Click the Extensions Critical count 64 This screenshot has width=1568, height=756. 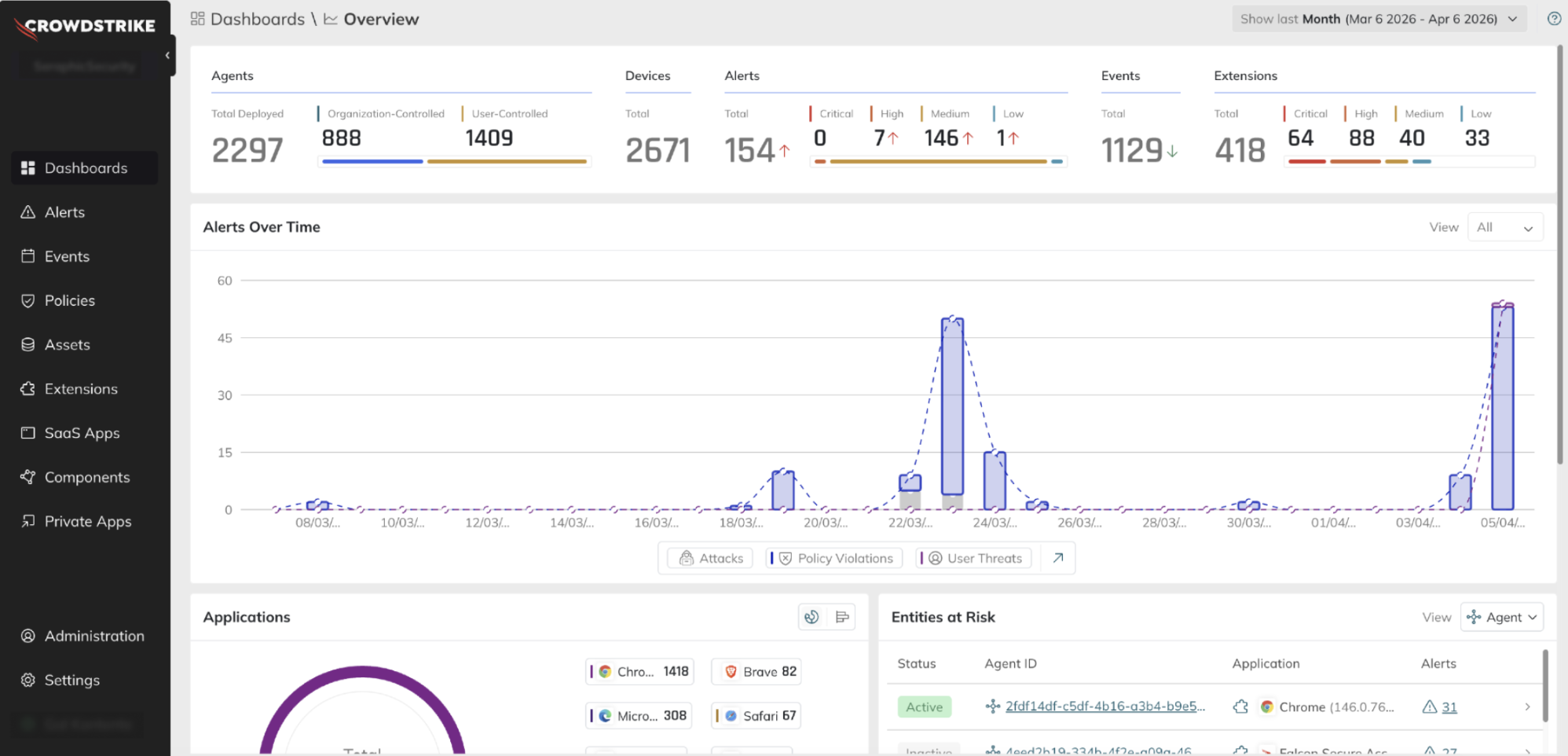tap(1301, 138)
